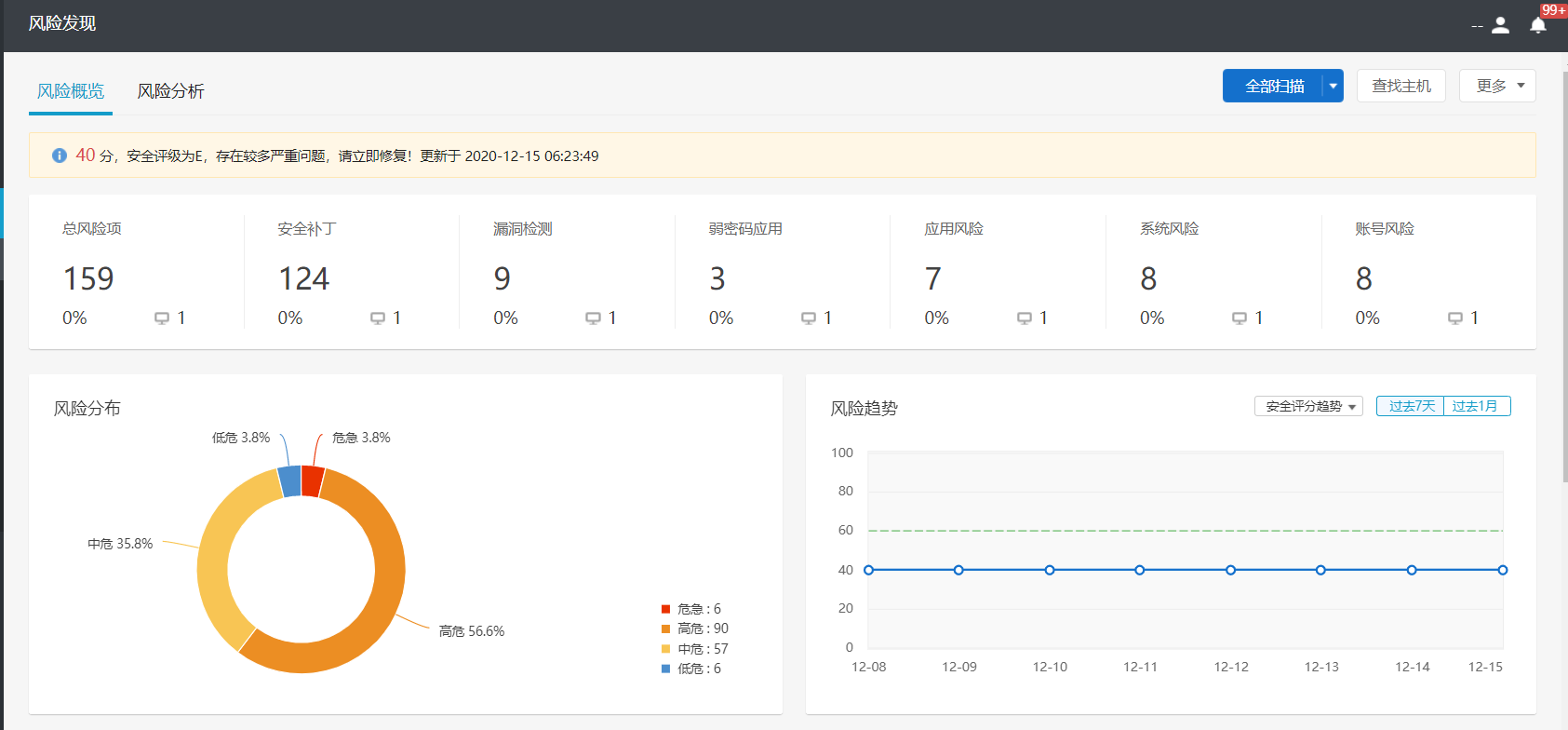1568x730 pixels.
Task: Click the 查找主机 button
Action: coord(1401,86)
